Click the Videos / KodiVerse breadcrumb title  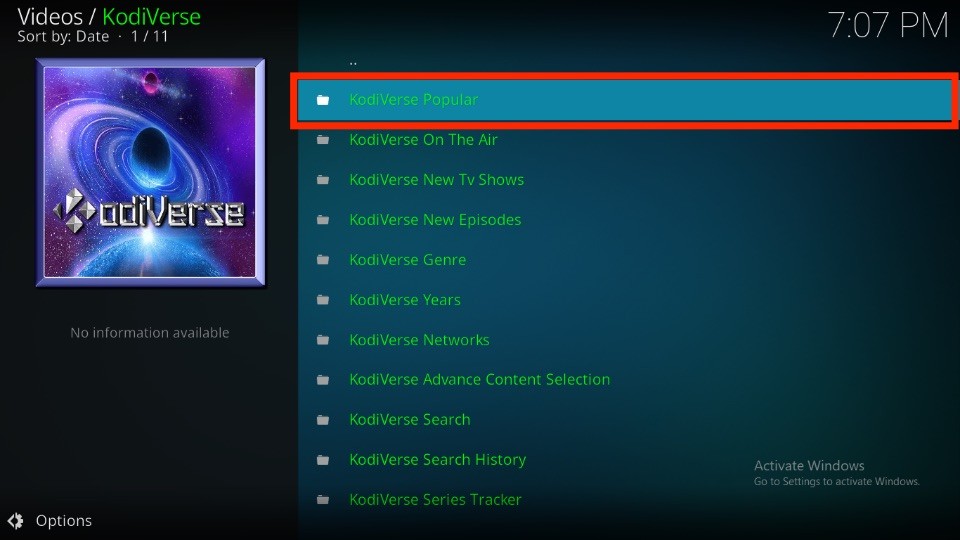pyautogui.click(x=109, y=17)
